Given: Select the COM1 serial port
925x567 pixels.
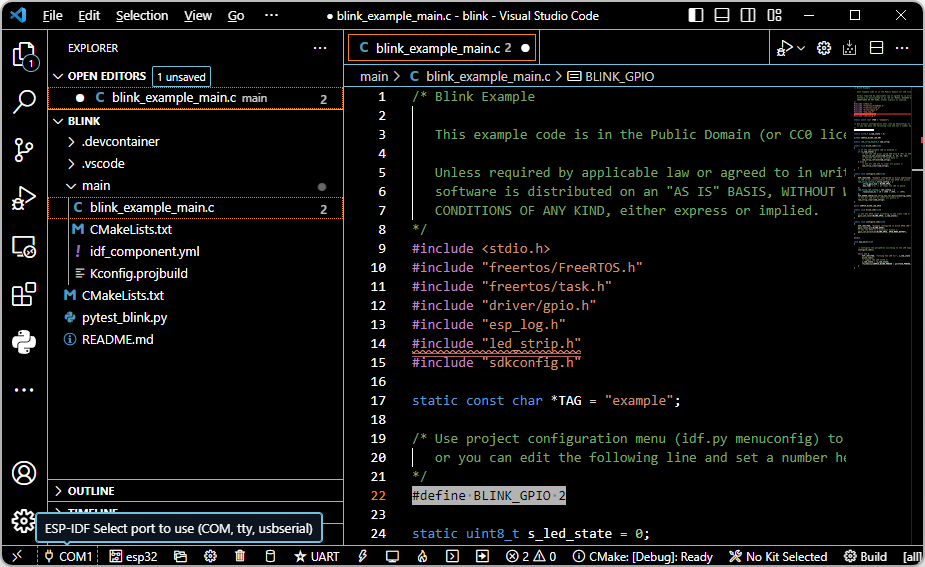Looking at the screenshot, I should pyautogui.click(x=69, y=556).
